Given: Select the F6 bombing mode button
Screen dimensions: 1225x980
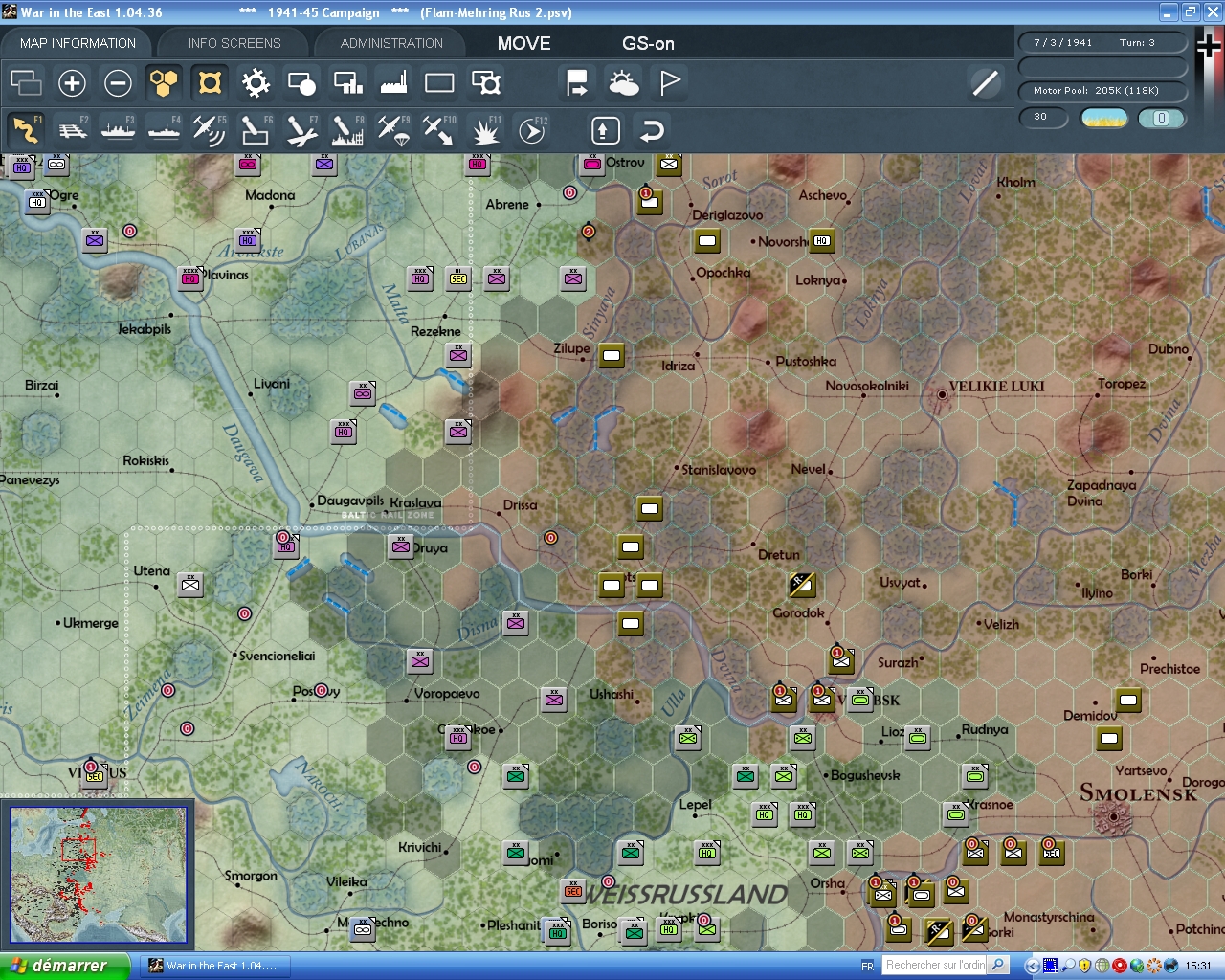Looking at the screenshot, I should pyautogui.click(x=256, y=129).
